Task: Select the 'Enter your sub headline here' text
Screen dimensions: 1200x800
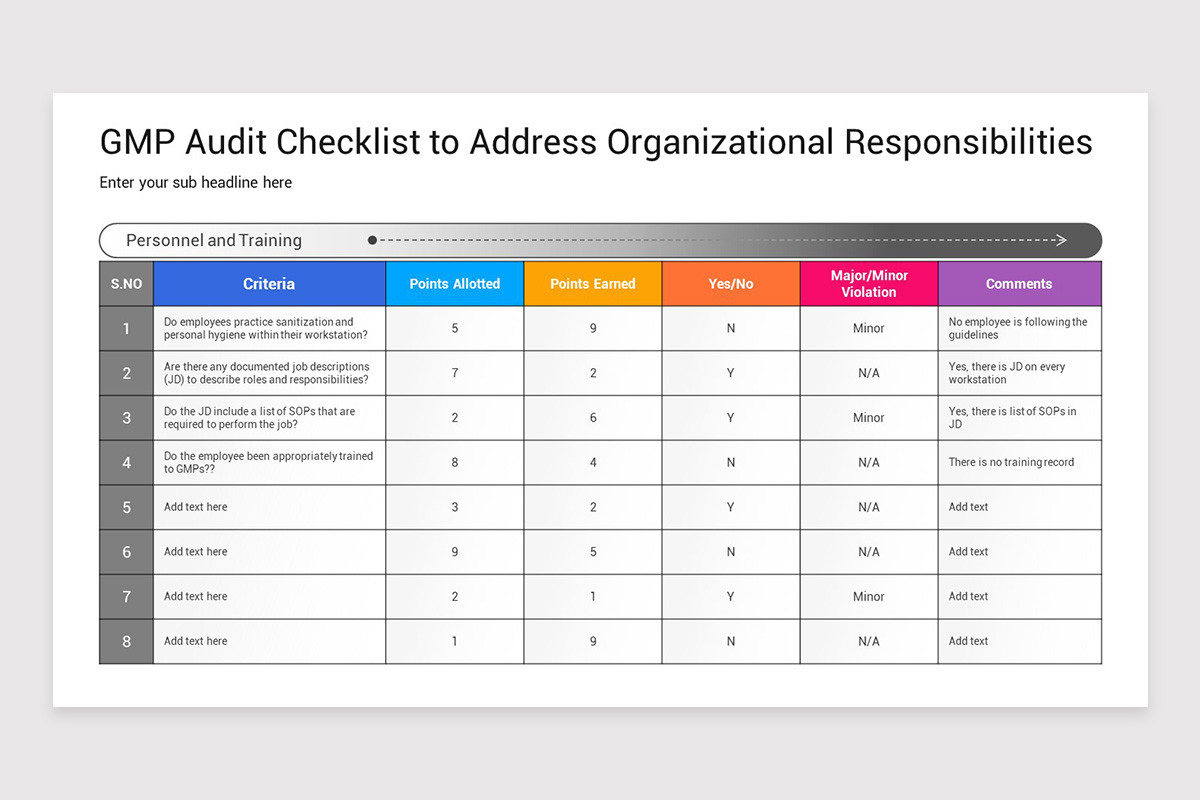Action: pos(196,182)
